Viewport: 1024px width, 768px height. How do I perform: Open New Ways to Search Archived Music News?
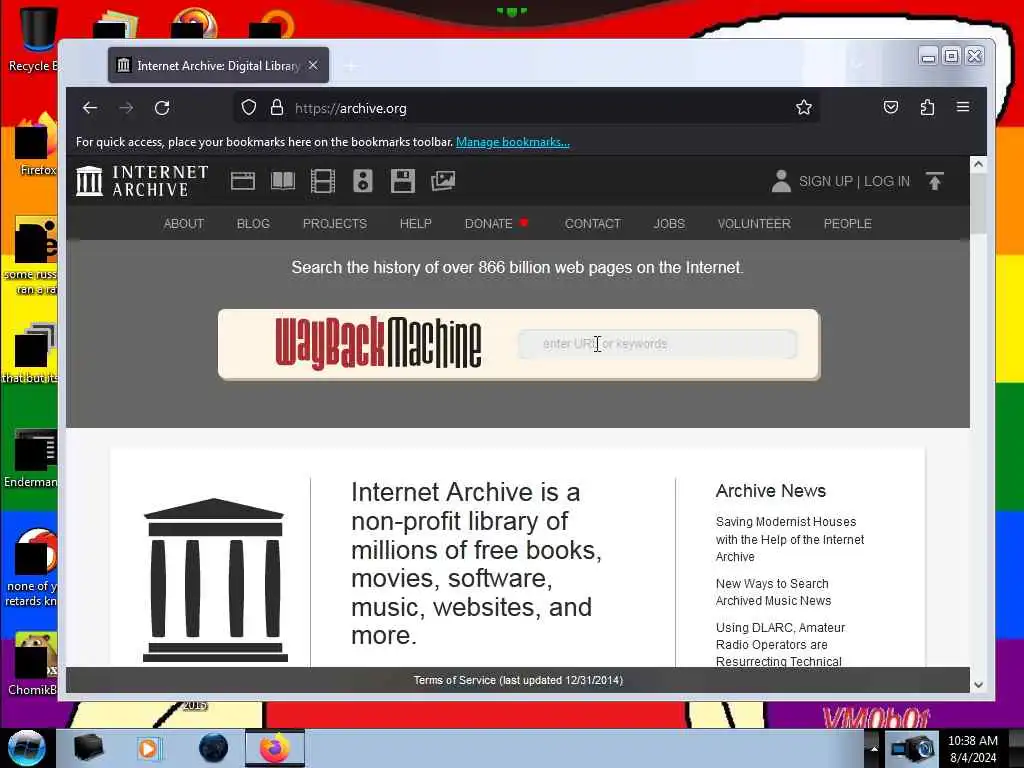pyautogui.click(x=773, y=592)
